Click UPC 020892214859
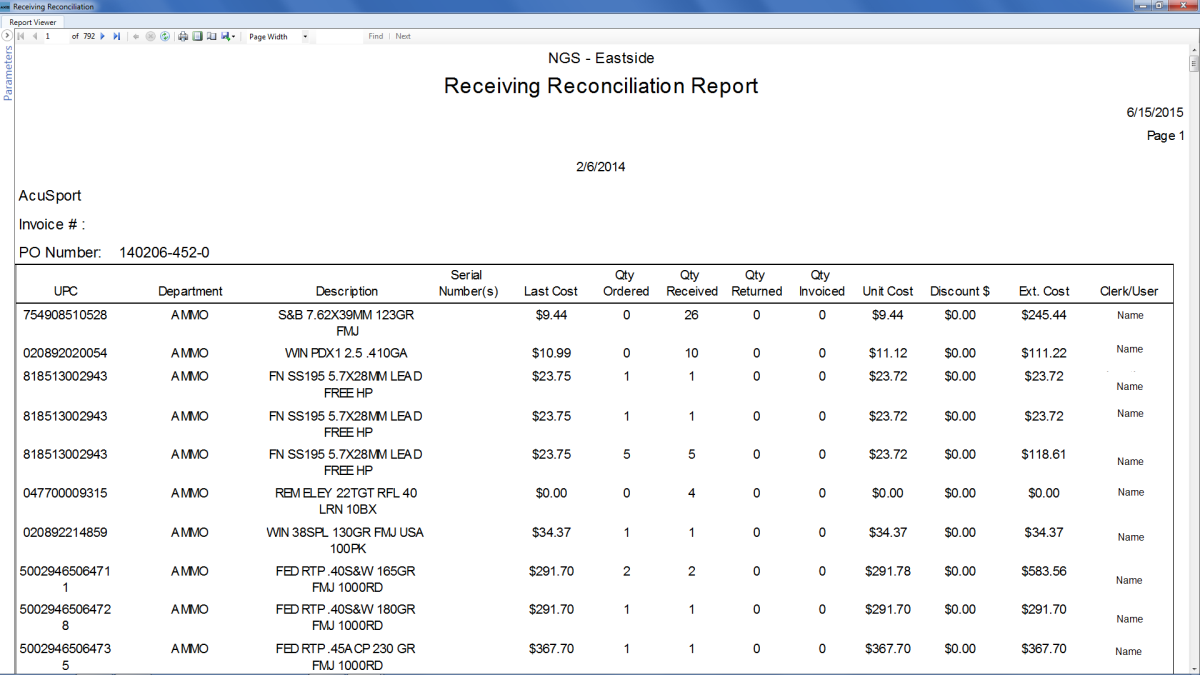Screen dimensions: 1200x675 pyautogui.click(x=66, y=532)
